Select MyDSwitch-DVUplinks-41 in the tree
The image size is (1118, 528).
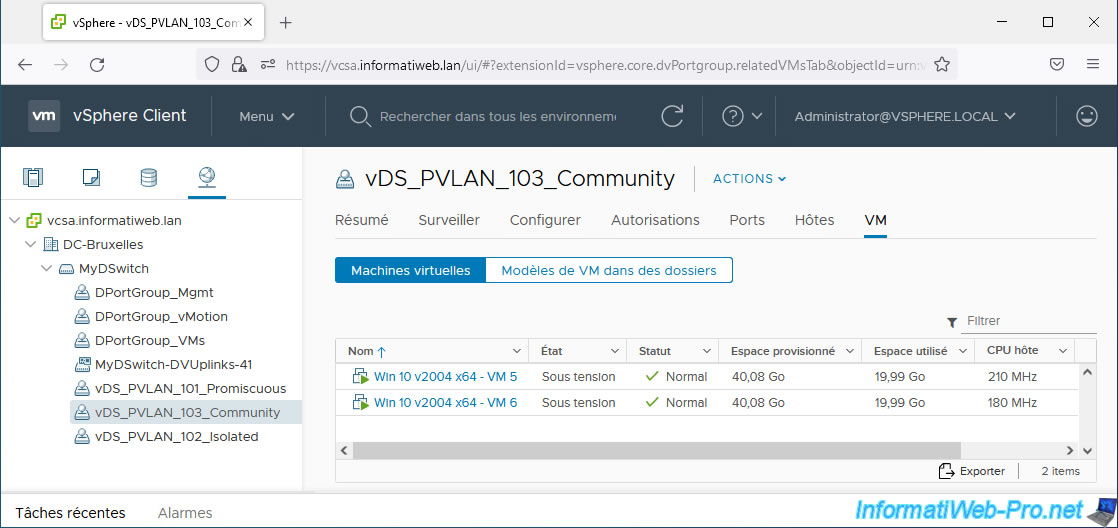[x=174, y=365]
